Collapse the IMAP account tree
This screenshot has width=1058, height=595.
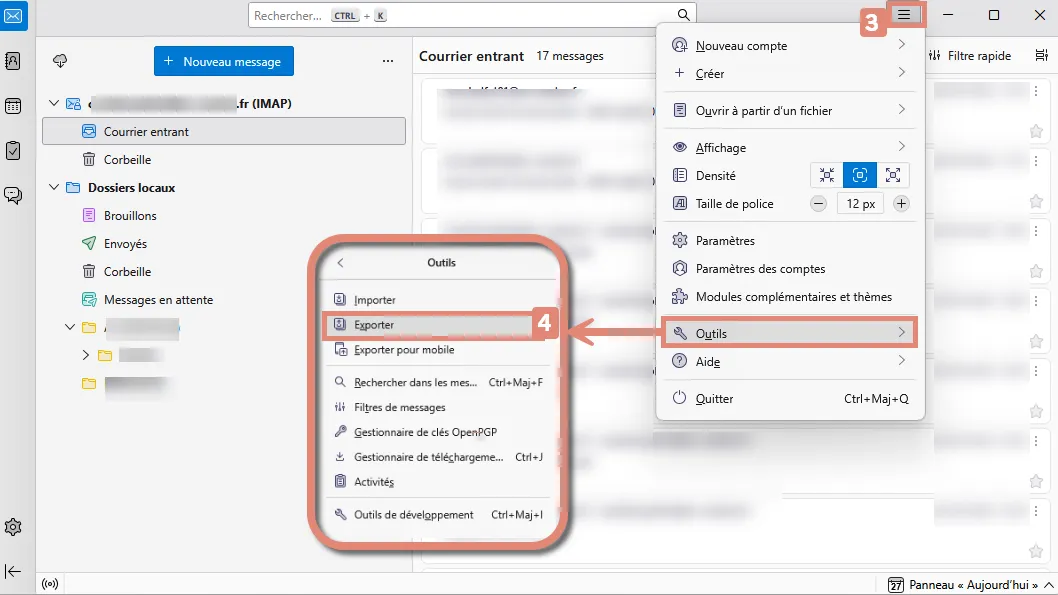(54, 103)
